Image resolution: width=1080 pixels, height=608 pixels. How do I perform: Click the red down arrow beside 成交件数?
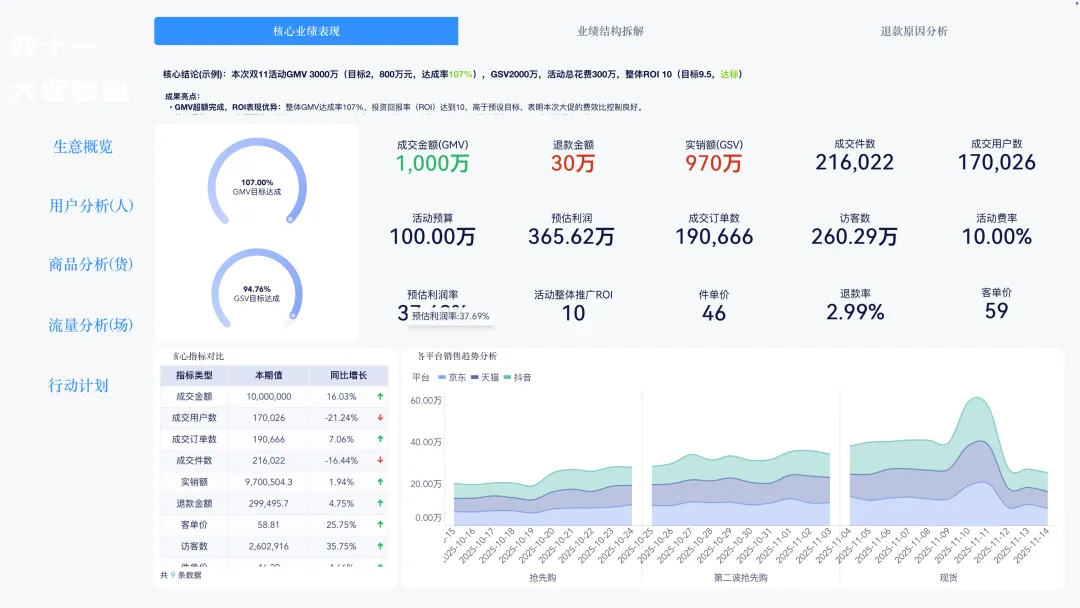379,460
